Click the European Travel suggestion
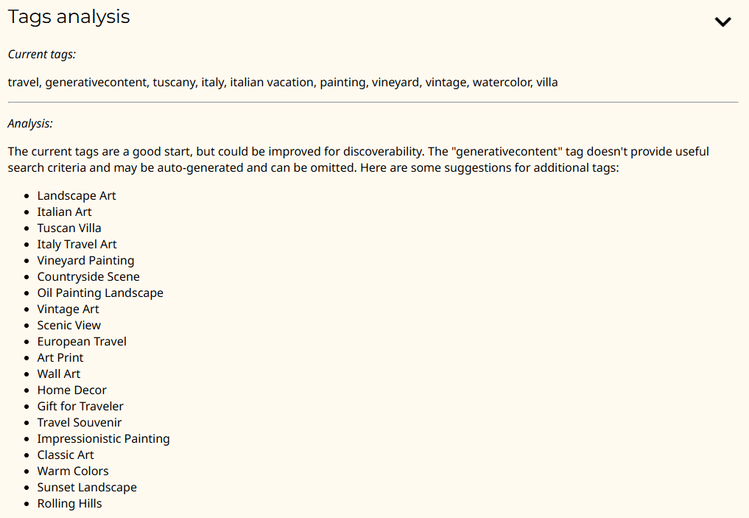The image size is (749, 518). 82,342
